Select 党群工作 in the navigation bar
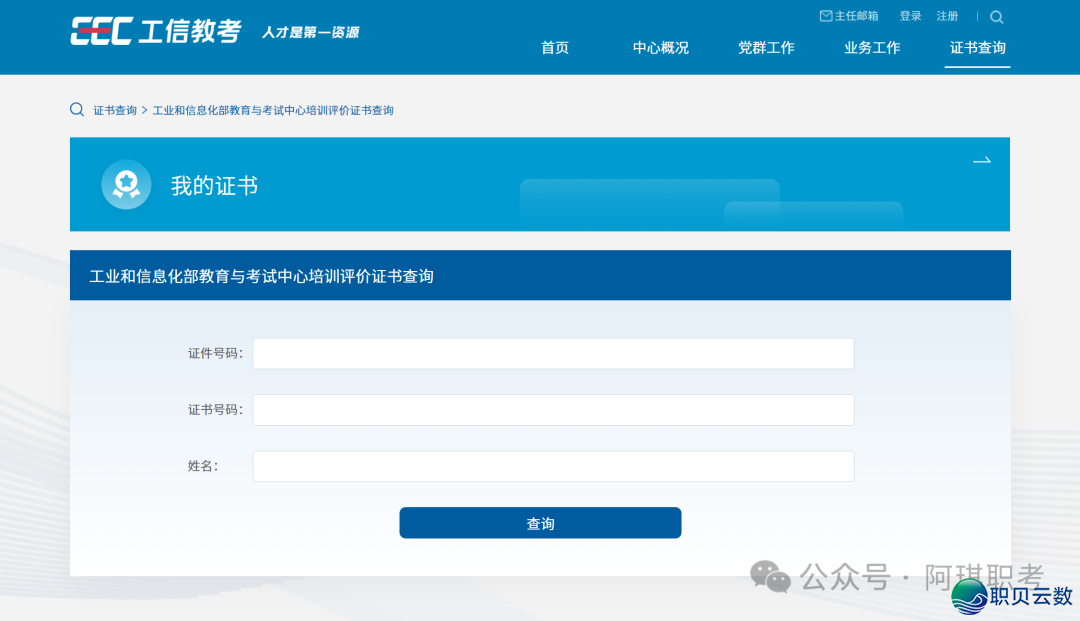1080x621 pixels. tap(766, 48)
